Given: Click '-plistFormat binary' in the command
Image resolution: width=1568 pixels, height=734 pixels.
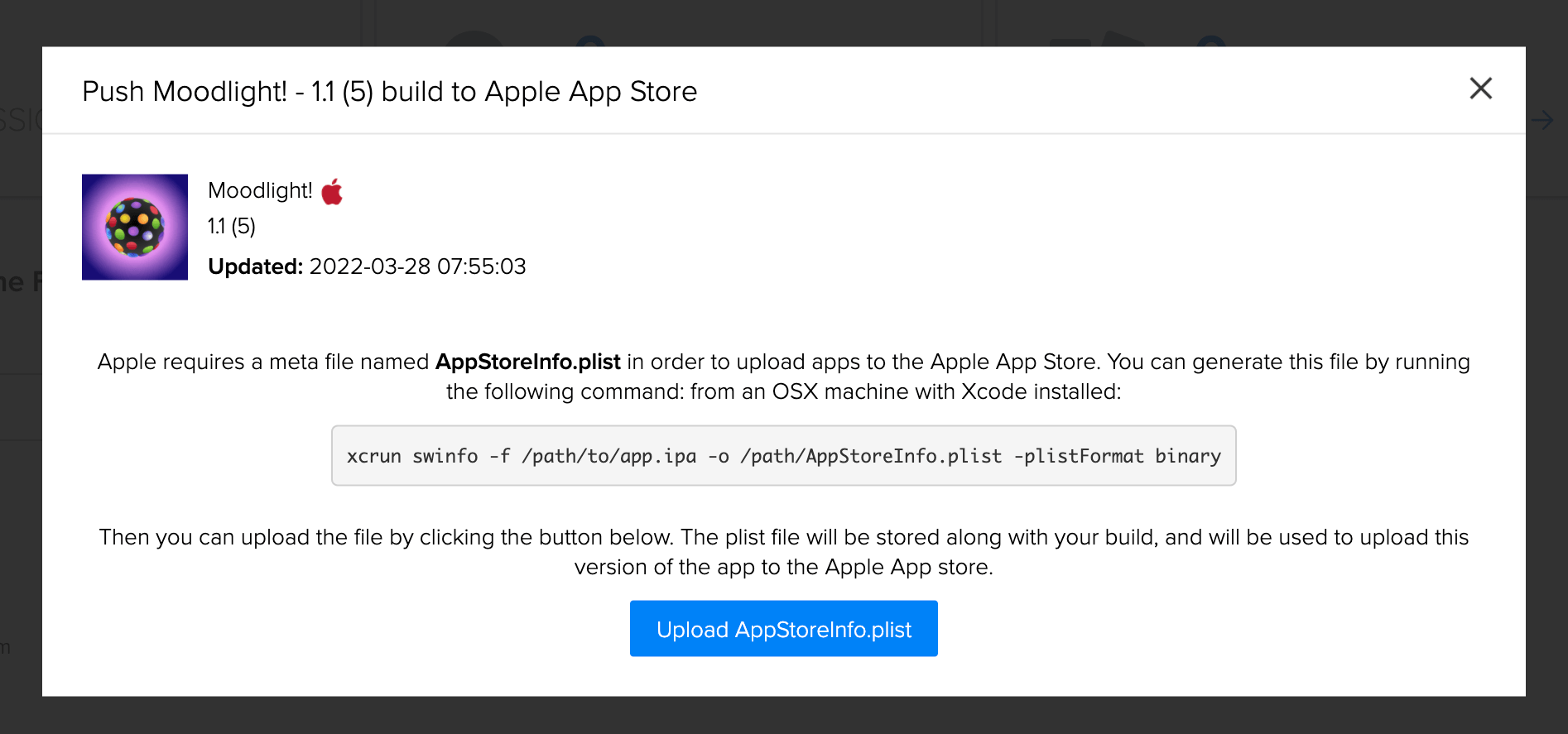Looking at the screenshot, I should (x=1117, y=456).
